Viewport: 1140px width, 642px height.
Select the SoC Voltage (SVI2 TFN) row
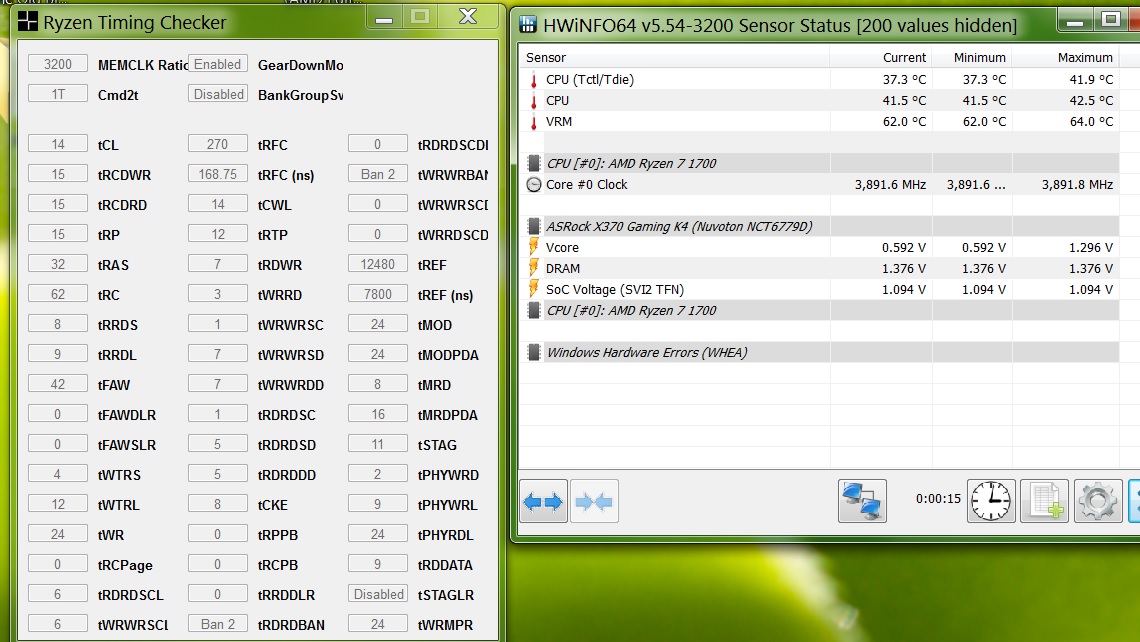pyautogui.click(x=819, y=289)
